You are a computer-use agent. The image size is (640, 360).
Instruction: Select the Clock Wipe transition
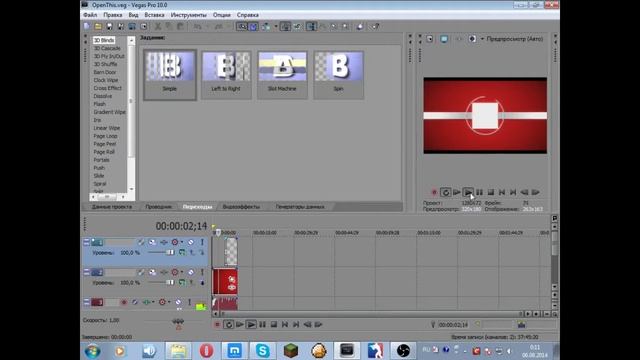106,80
